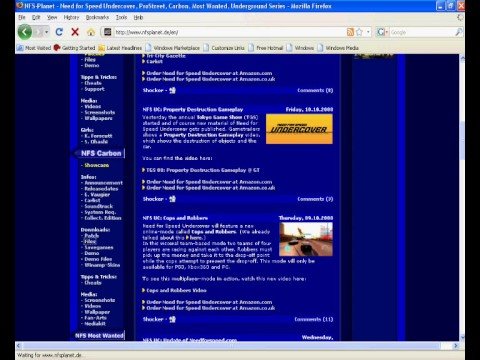Open Comments (11) under Cops and Robbers

point(314,319)
